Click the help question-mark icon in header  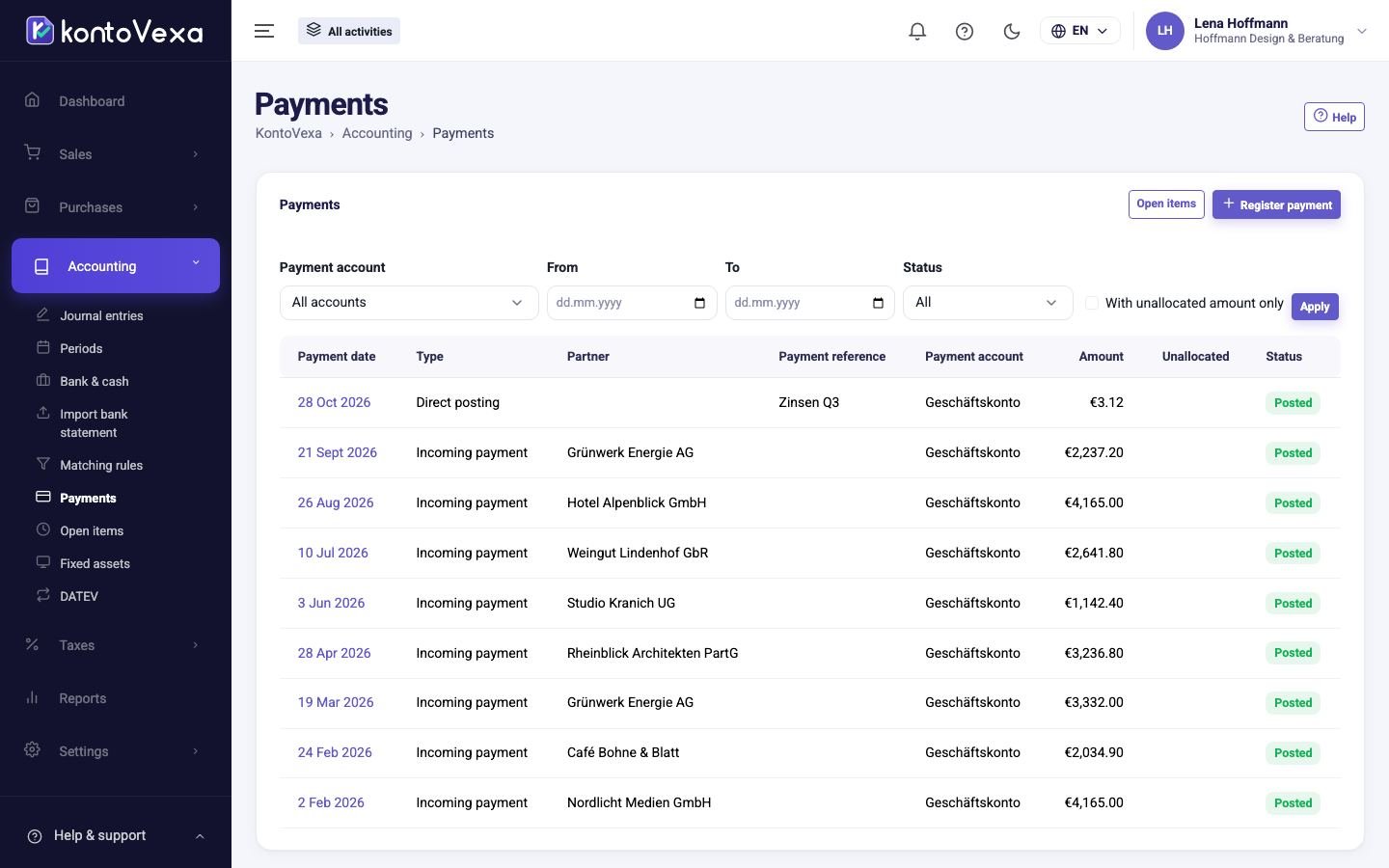tap(965, 31)
